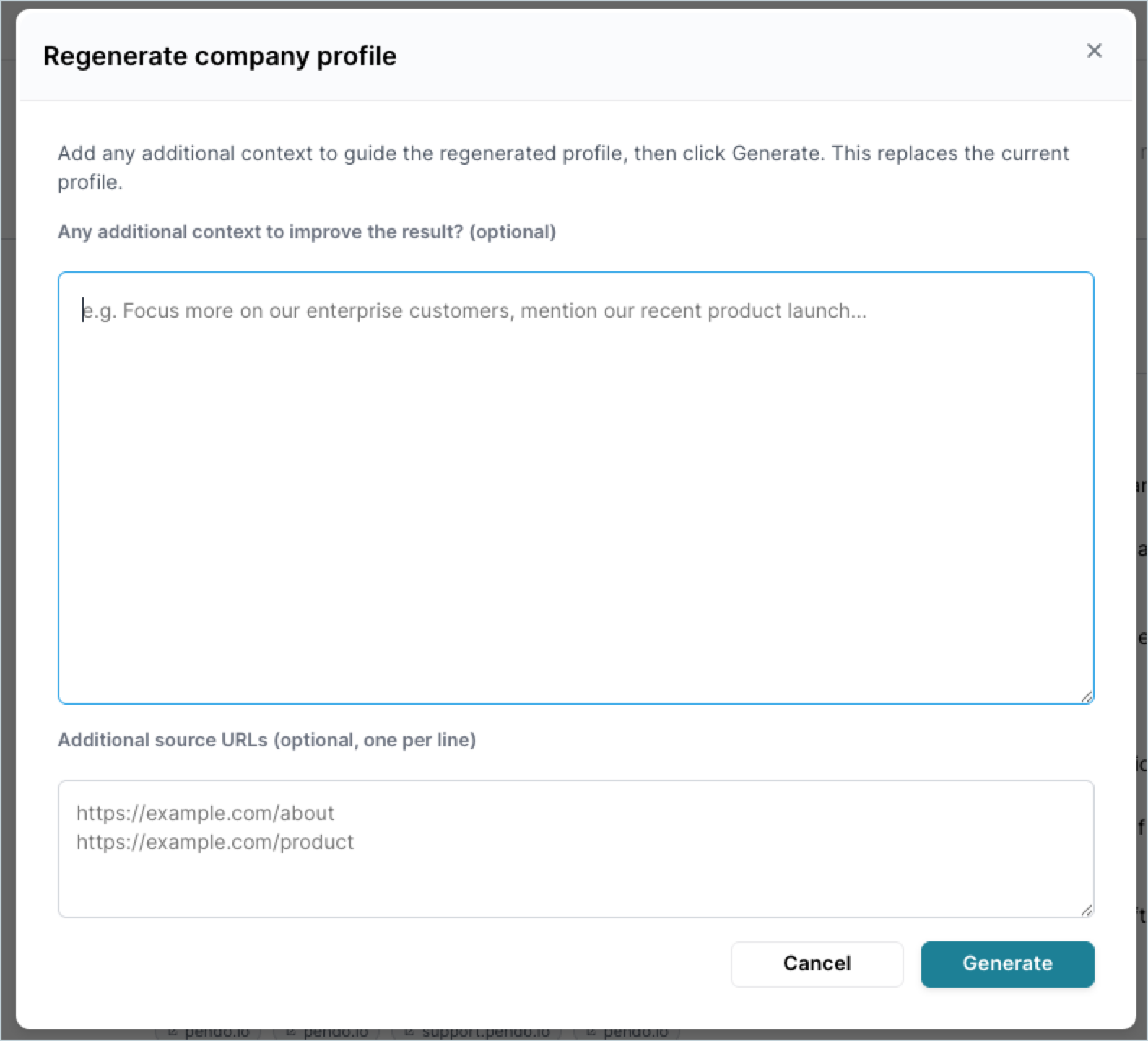Click the '(optional, one per line)' hint text
This screenshot has height=1041, width=1148.
tap(375, 740)
